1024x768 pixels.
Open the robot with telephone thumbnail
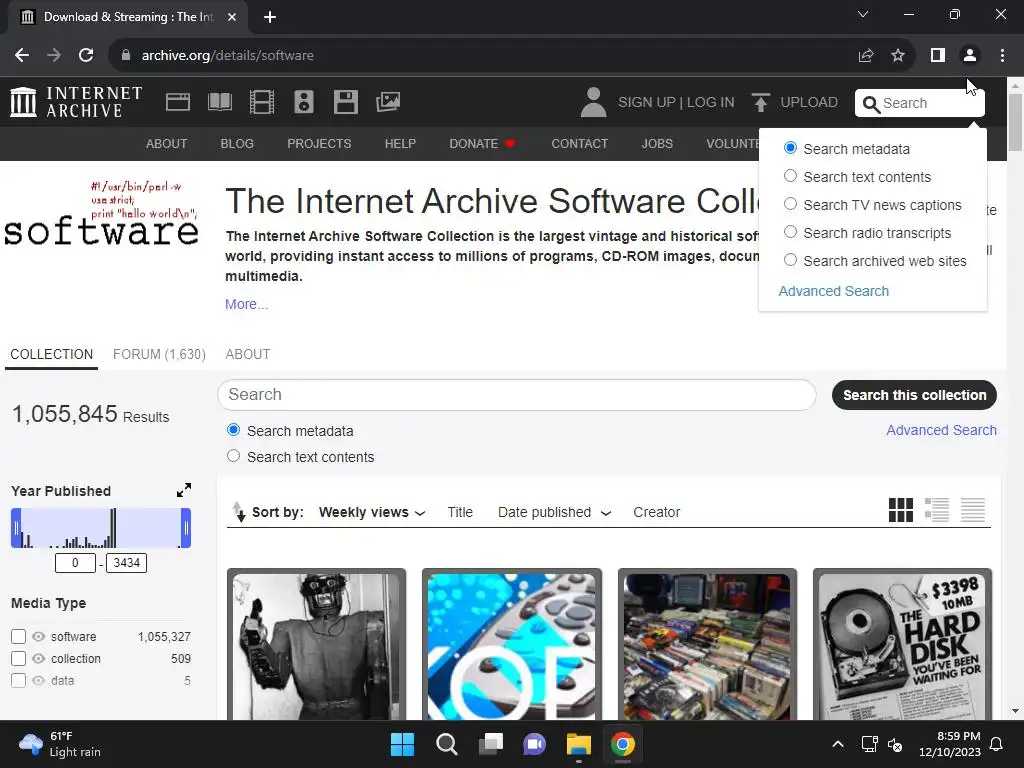click(316, 645)
